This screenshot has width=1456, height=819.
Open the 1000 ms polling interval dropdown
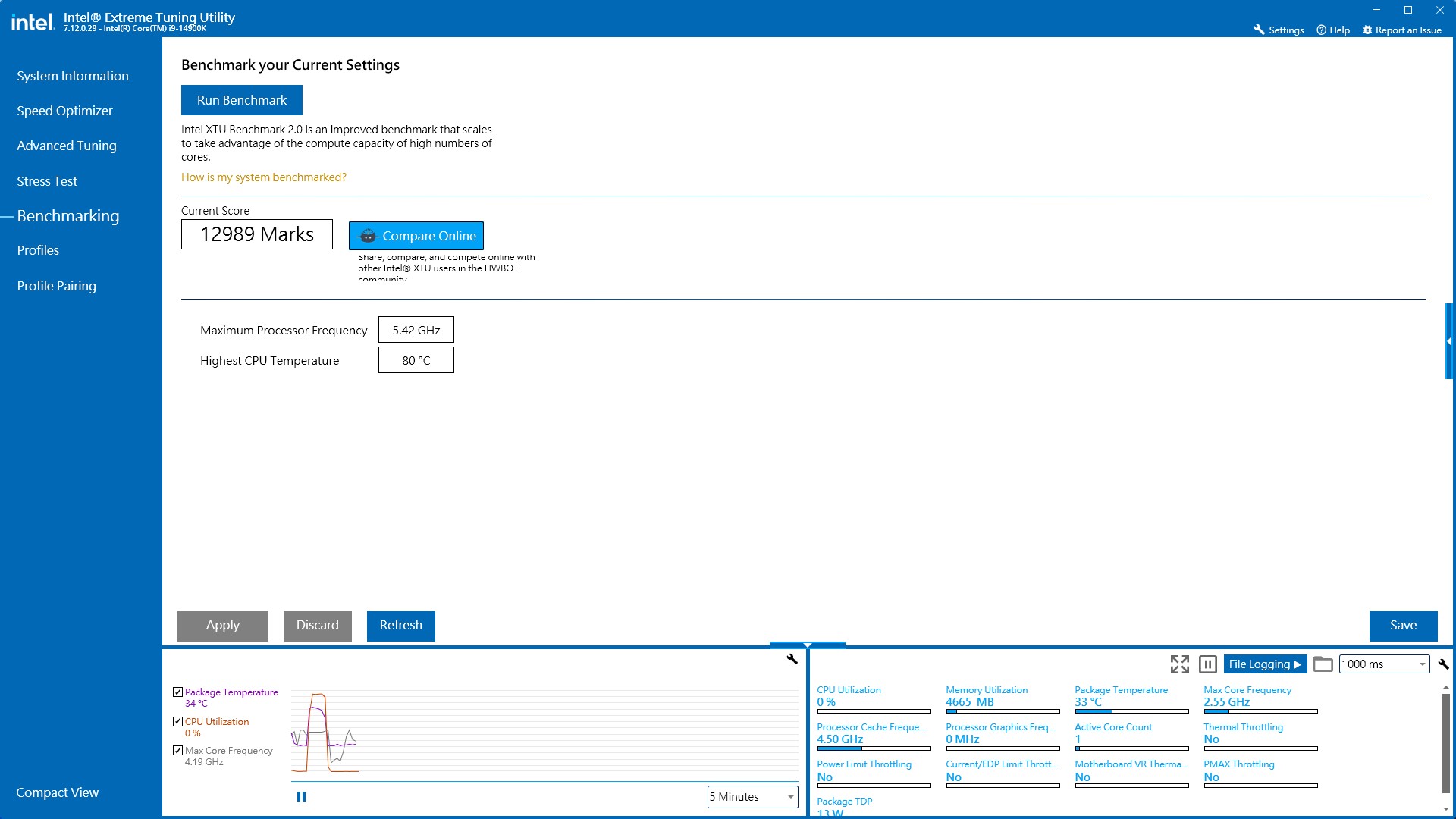(1384, 664)
